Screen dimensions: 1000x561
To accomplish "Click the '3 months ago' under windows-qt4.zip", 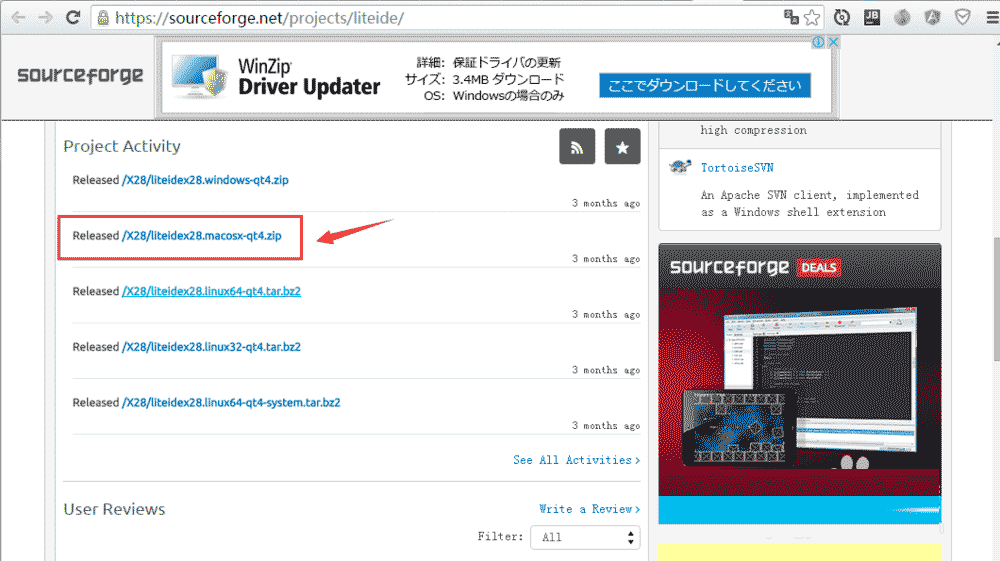I will coord(606,203).
